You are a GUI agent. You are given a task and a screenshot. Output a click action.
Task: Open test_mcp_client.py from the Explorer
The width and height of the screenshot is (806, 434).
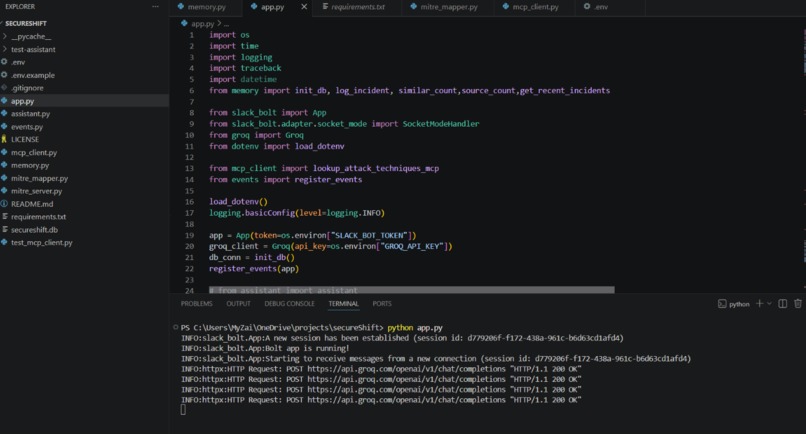(42, 243)
